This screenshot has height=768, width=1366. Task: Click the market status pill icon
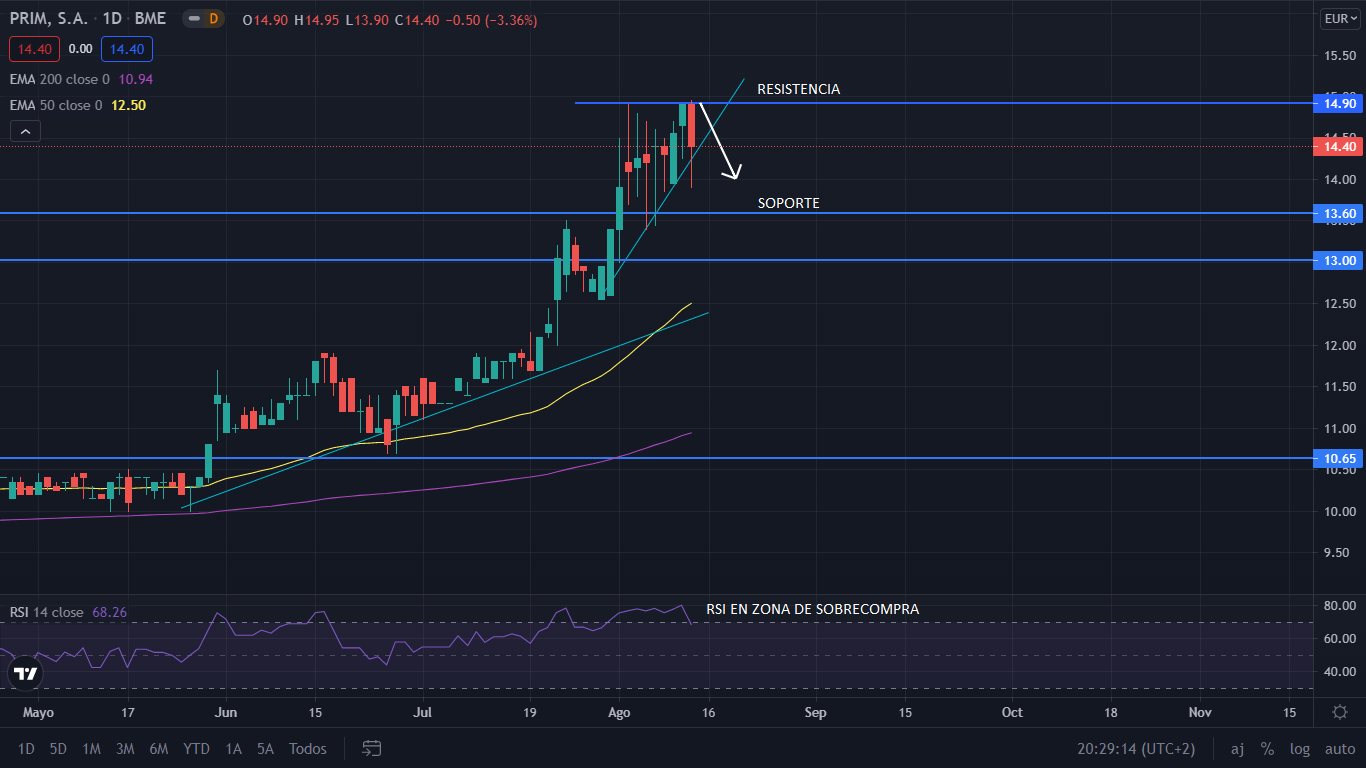tap(191, 19)
